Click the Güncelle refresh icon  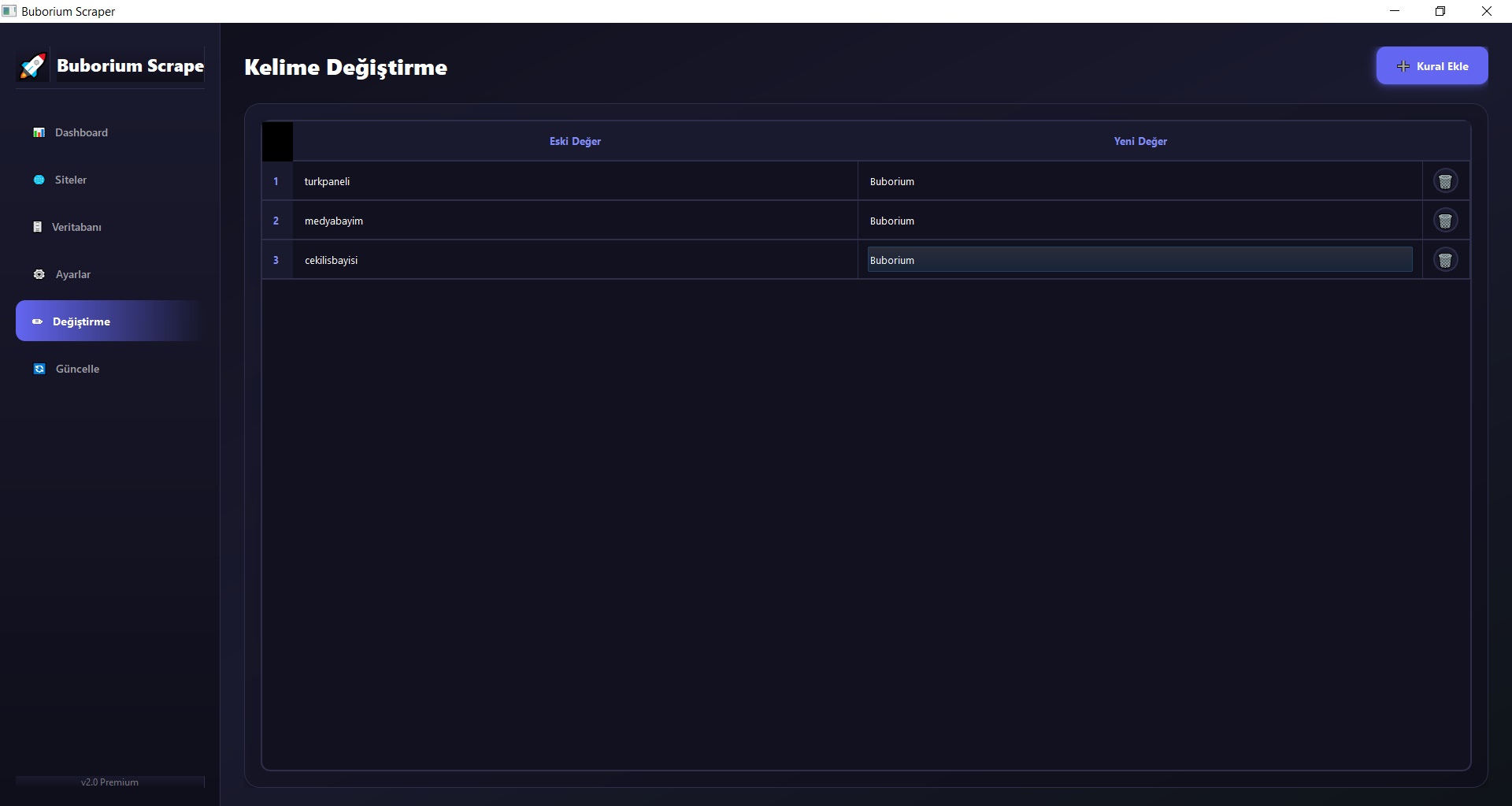(x=39, y=369)
